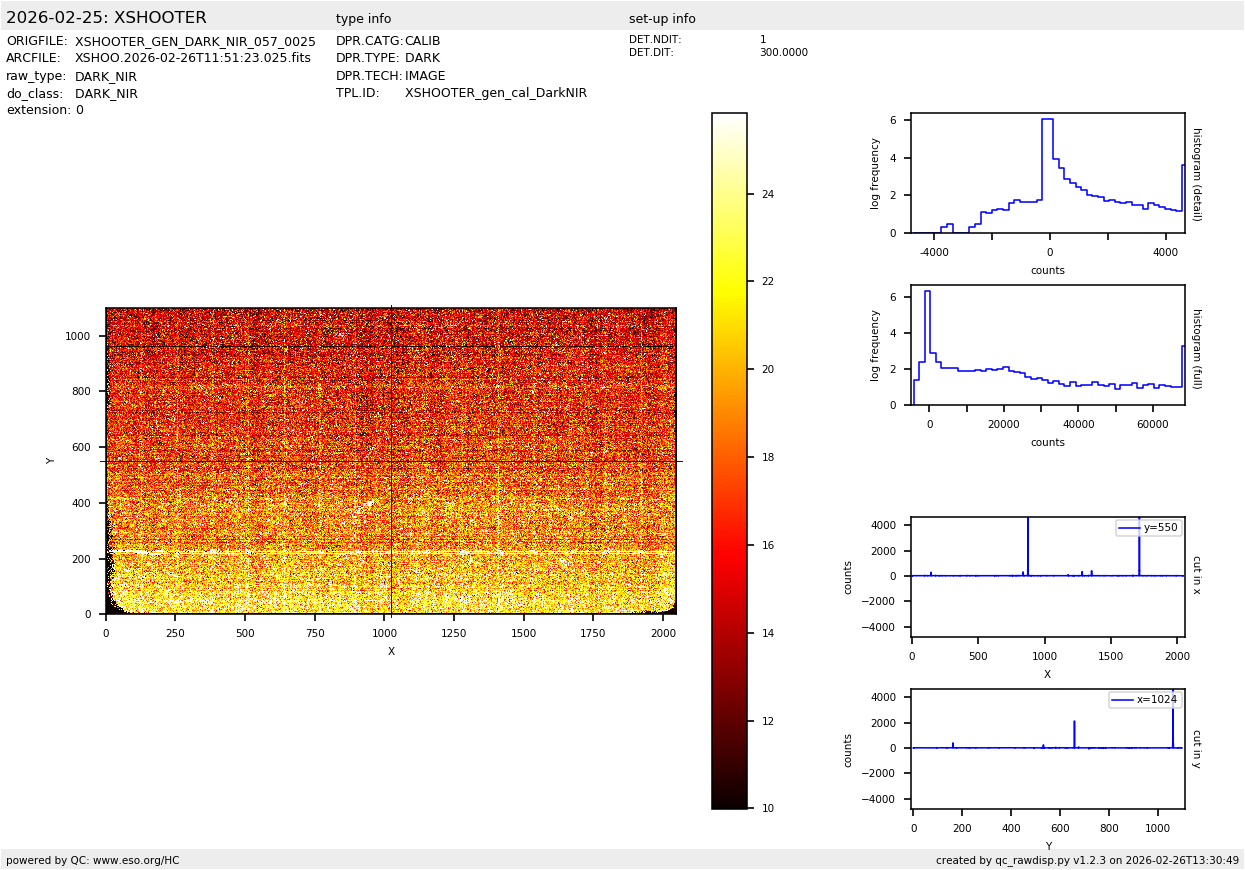This screenshot has width=1245, height=870.
Task: Click the 'type info' section header
Action: point(363,19)
